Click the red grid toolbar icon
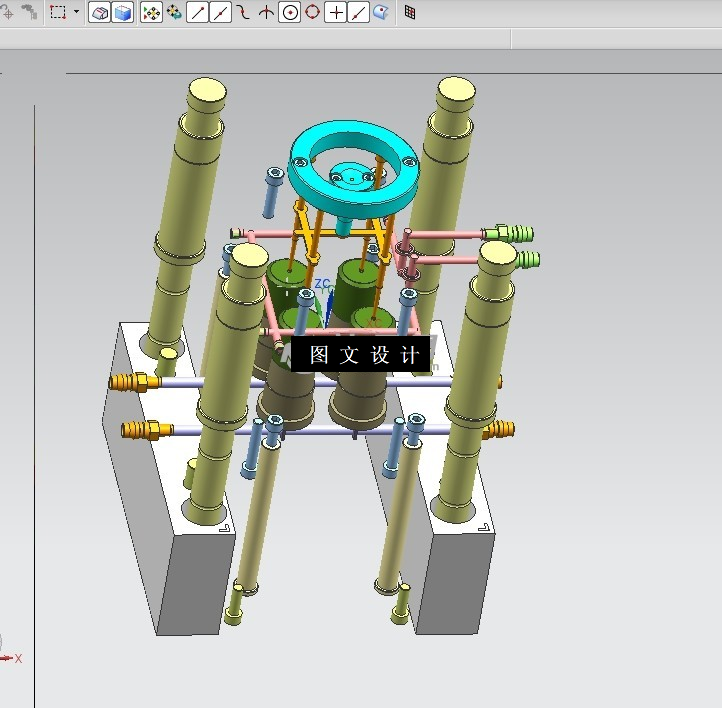The height and width of the screenshot is (708, 722). [410, 13]
